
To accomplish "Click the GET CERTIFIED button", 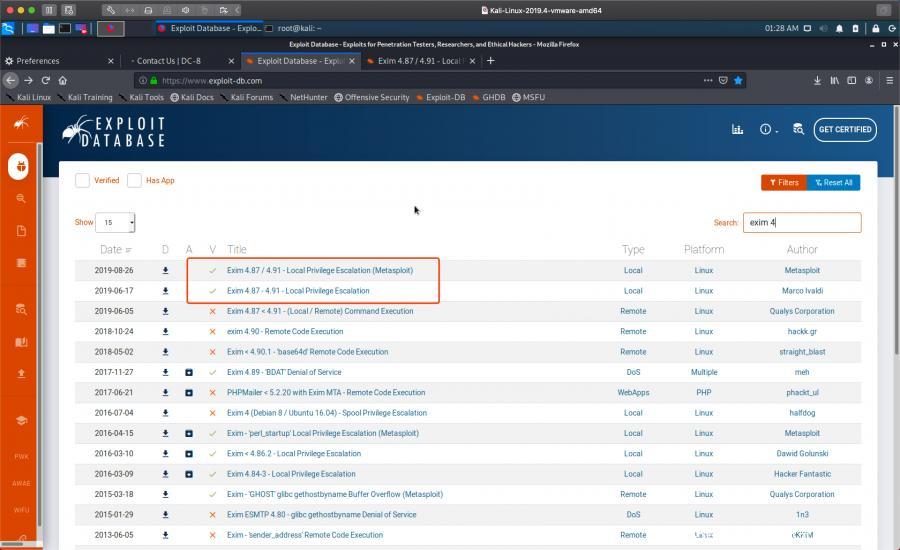I will pyautogui.click(x=845, y=130).
